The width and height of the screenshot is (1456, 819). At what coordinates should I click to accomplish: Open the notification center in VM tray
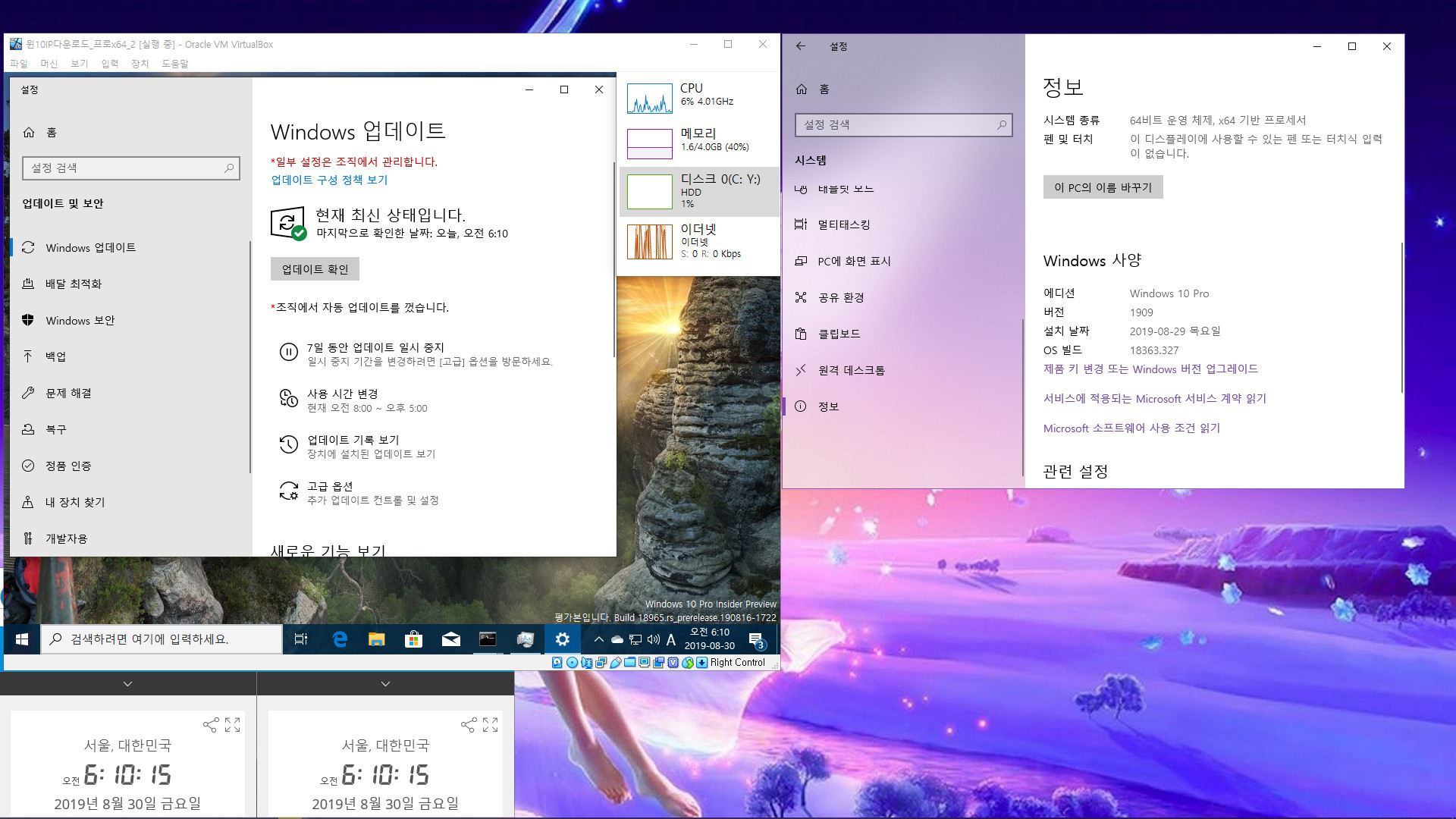[756, 640]
